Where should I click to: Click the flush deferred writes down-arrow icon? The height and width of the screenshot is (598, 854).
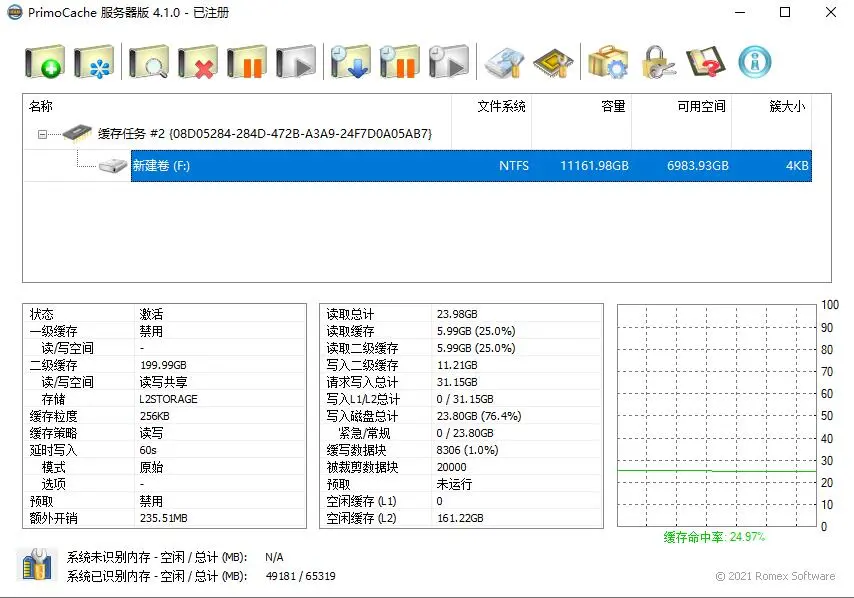tap(351, 62)
